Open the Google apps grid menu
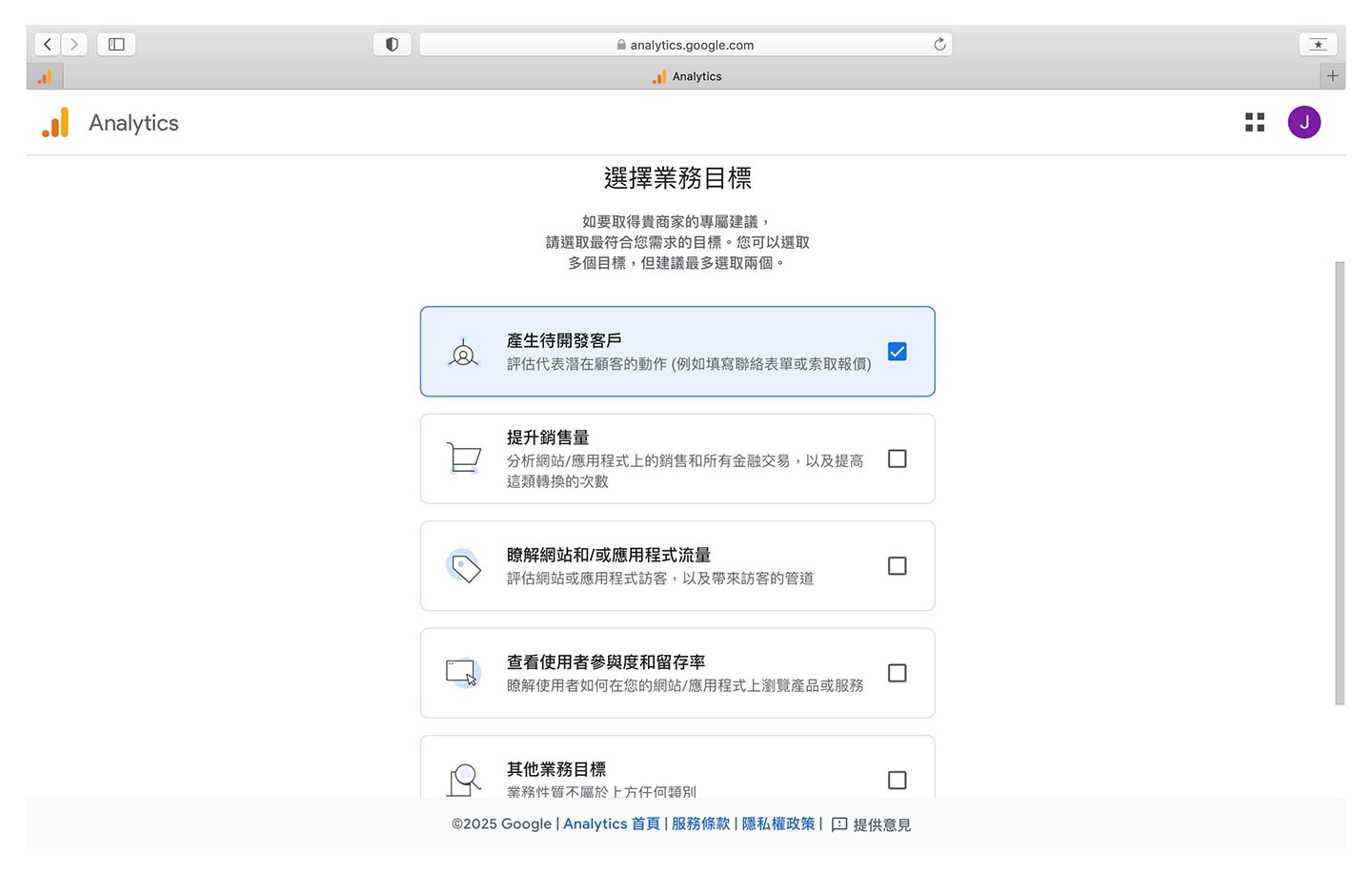Screen dimensions: 1372x874 pos(1255,122)
